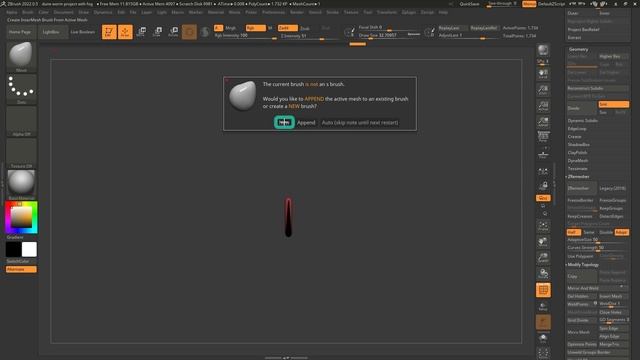The image size is (640, 360).
Task: Toggle the Local symmetry icon
Action: [x=543, y=171]
